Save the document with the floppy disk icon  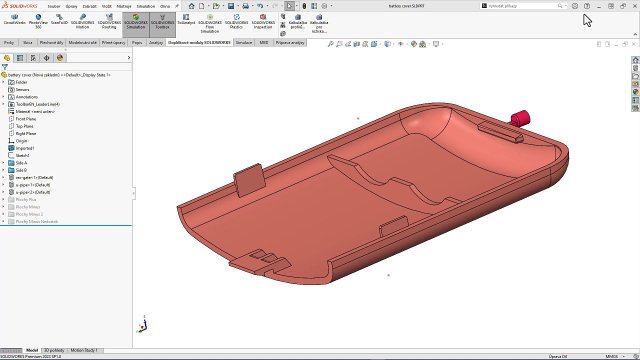(231, 6)
